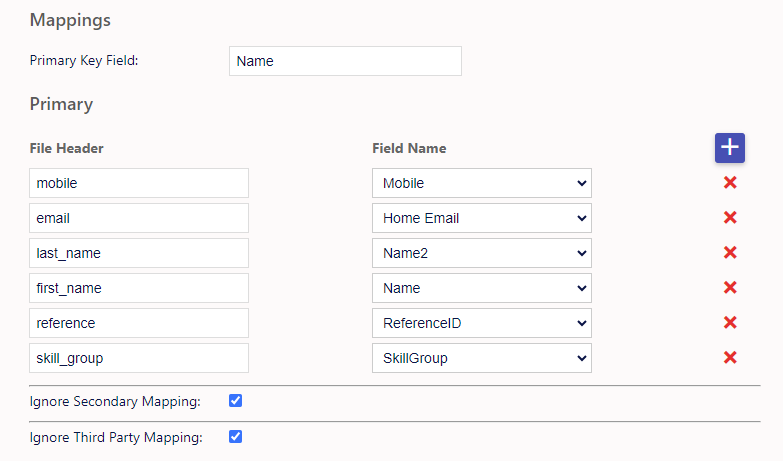Add a new mapping row with plus button
The image size is (783, 461).
tap(730, 148)
